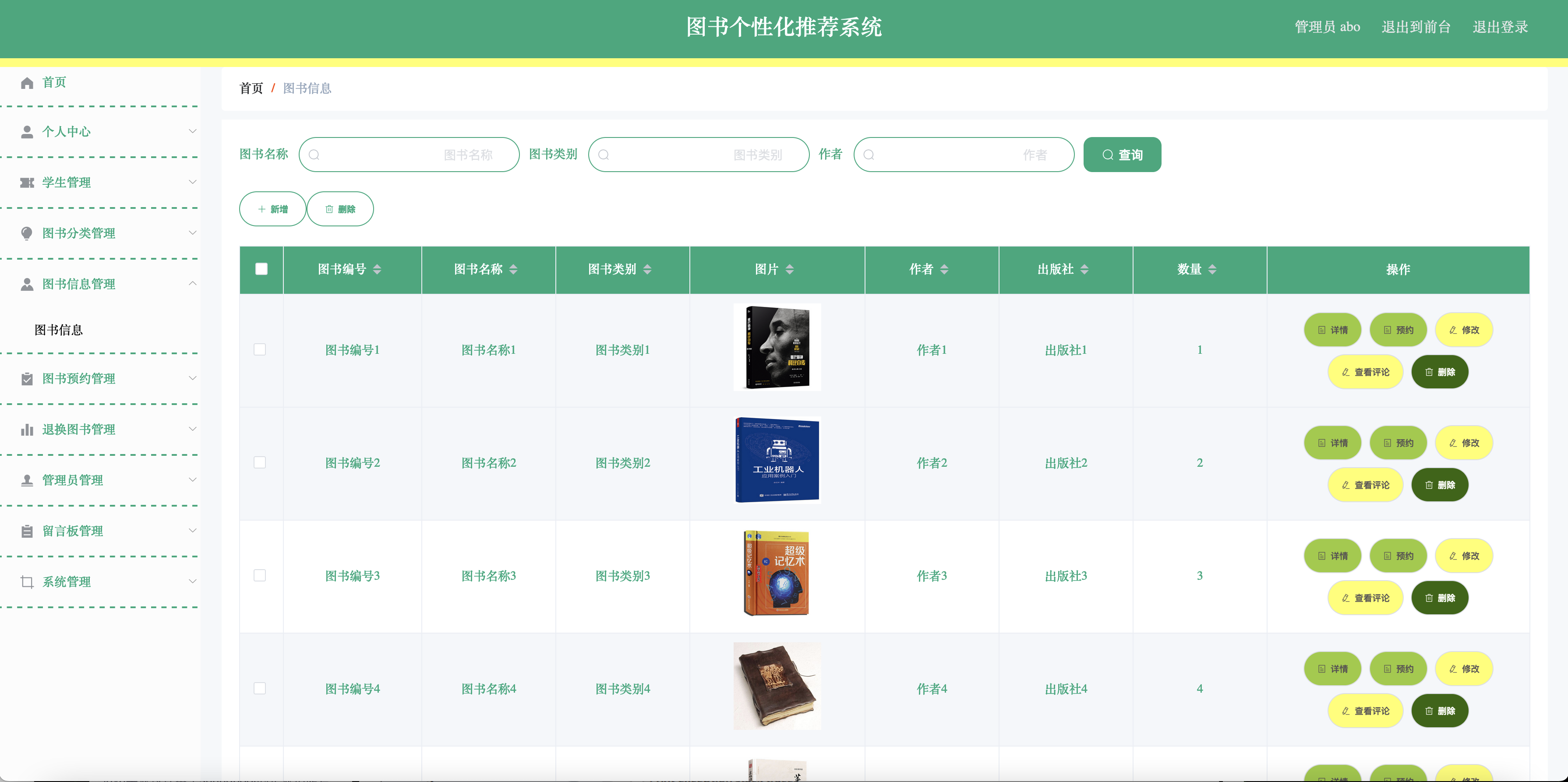The width and height of the screenshot is (1568, 782).
Task: Click the 新增 add button
Action: click(273, 209)
